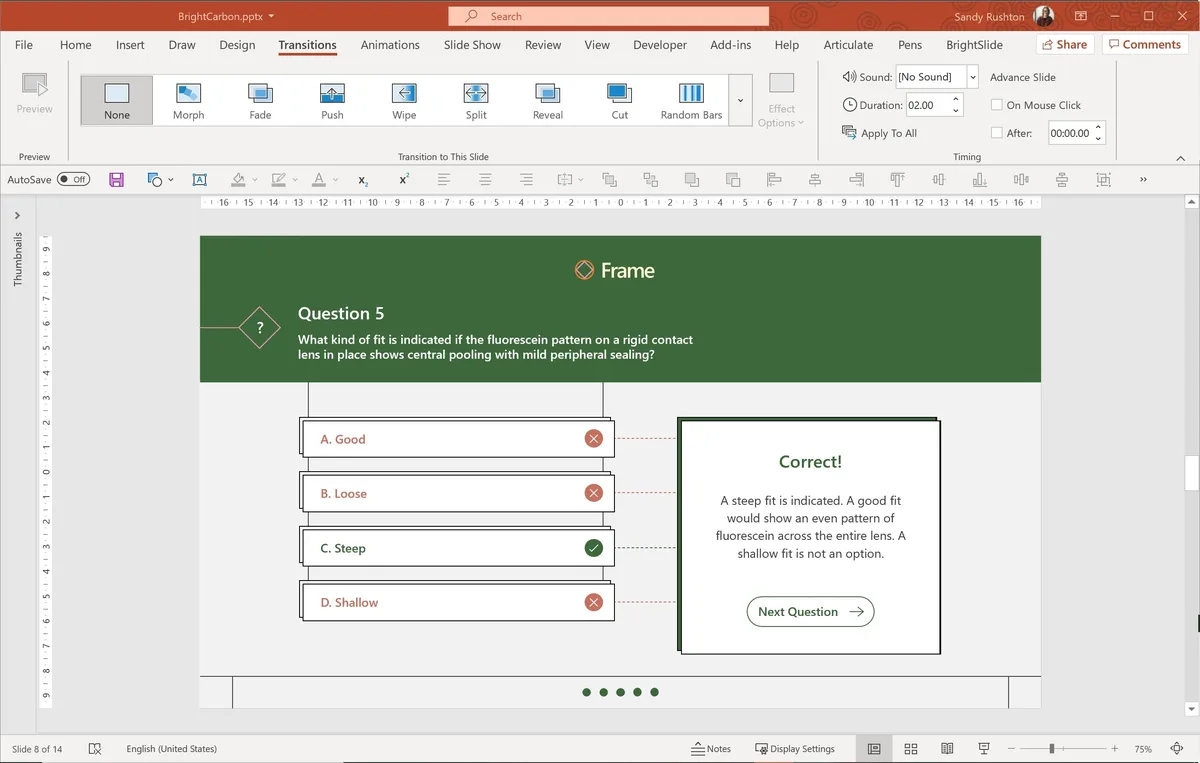Open the BrightCarbon.pptx file name dropdown
The image size is (1200, 763).
point(271,17)
